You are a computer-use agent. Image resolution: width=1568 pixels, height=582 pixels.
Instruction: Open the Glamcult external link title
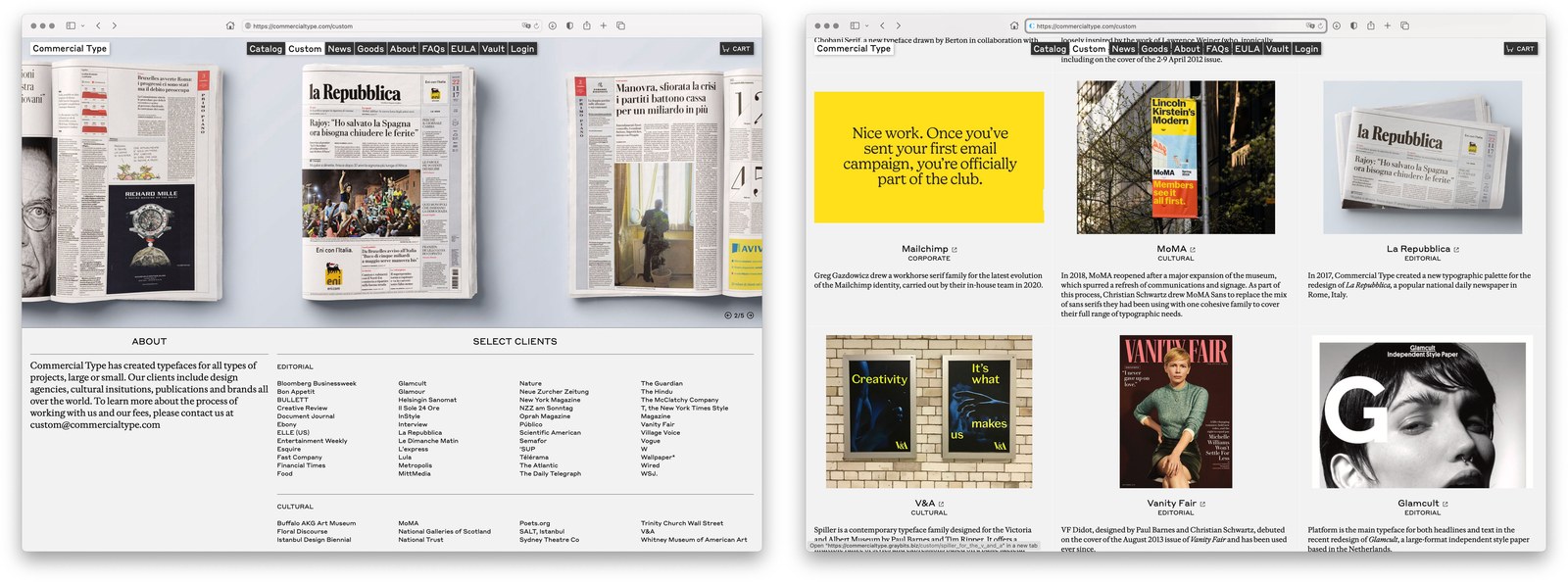click(x=1422, y=504)
